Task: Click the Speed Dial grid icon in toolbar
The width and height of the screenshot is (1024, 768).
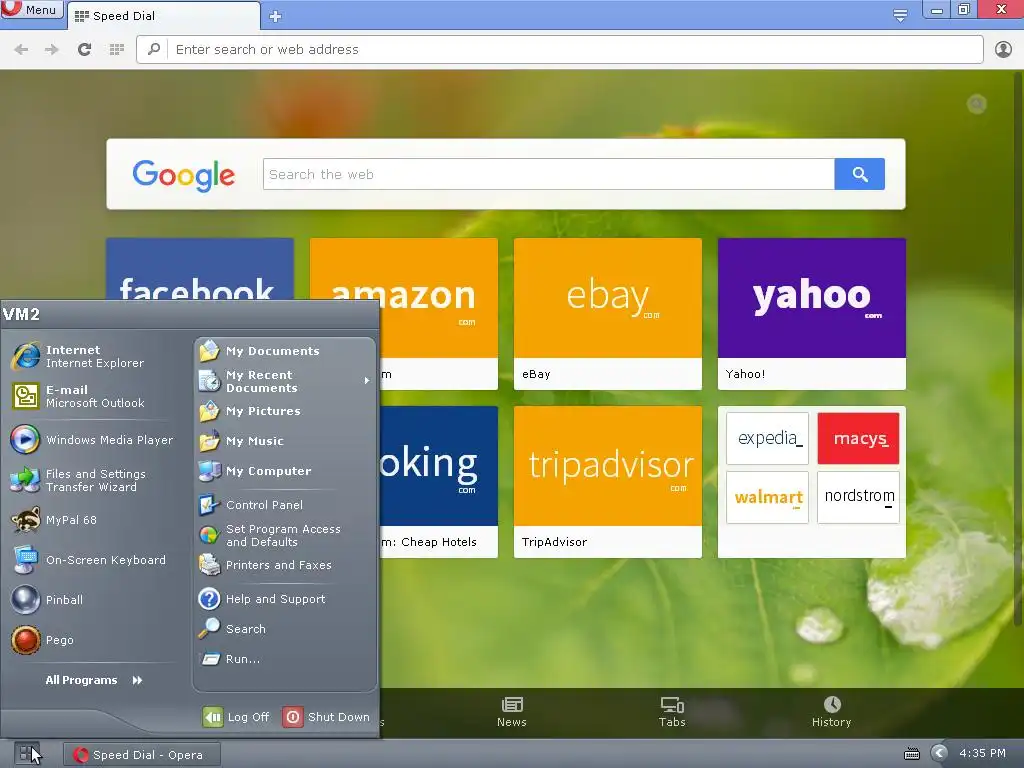Action: (x=117, y=50)
